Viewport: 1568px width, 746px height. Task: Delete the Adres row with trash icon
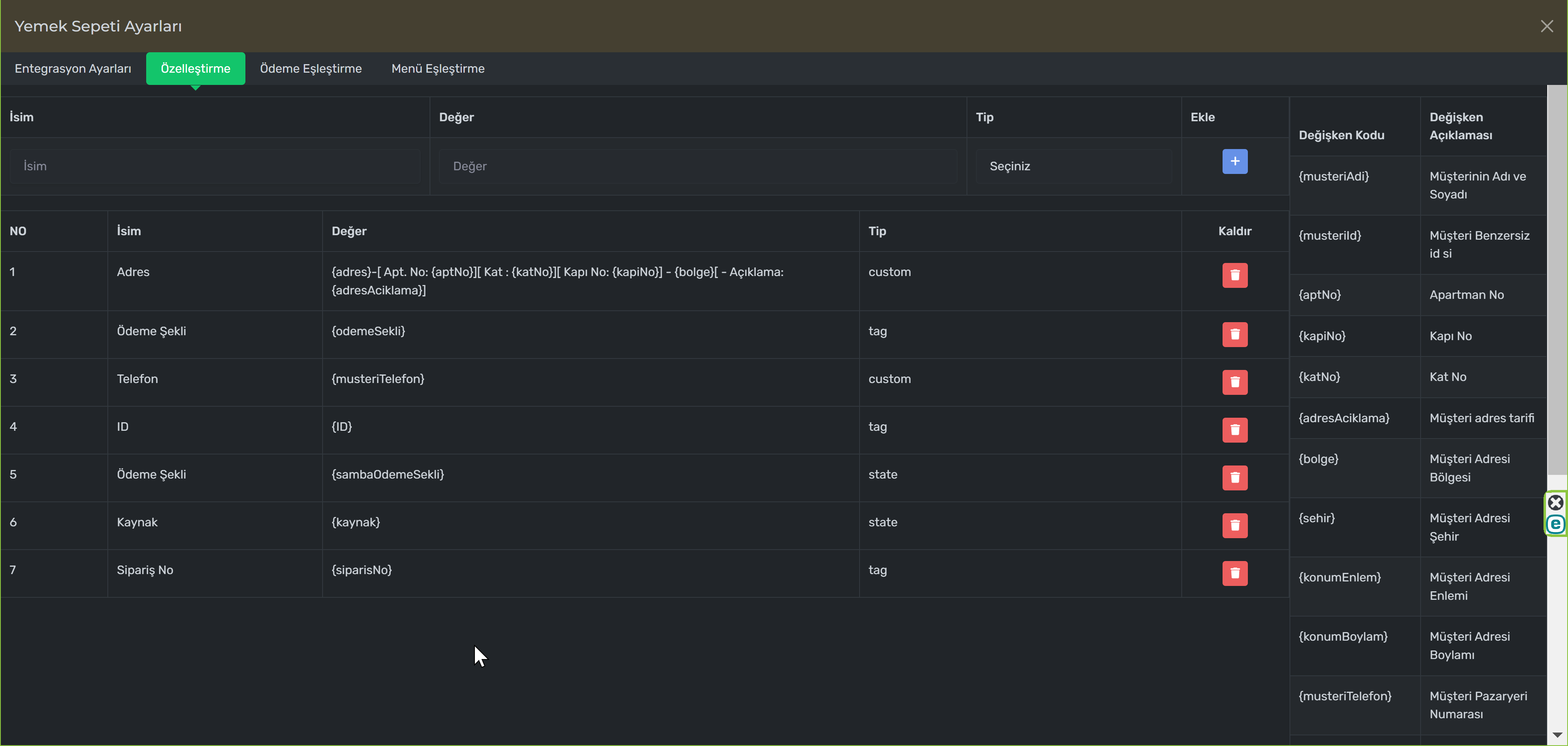[x=1234, y=275]
